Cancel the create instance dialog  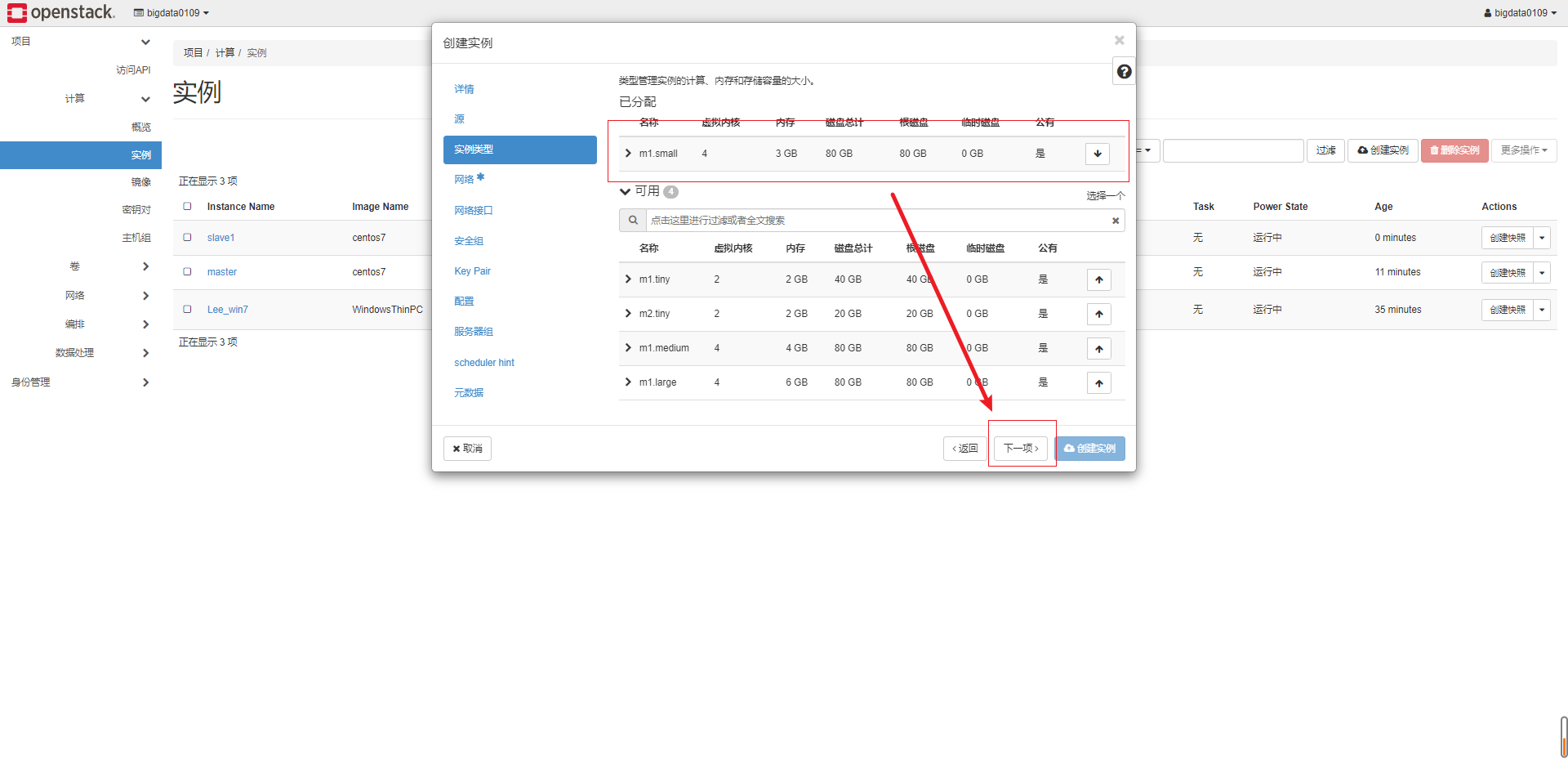tap(467, 449)
